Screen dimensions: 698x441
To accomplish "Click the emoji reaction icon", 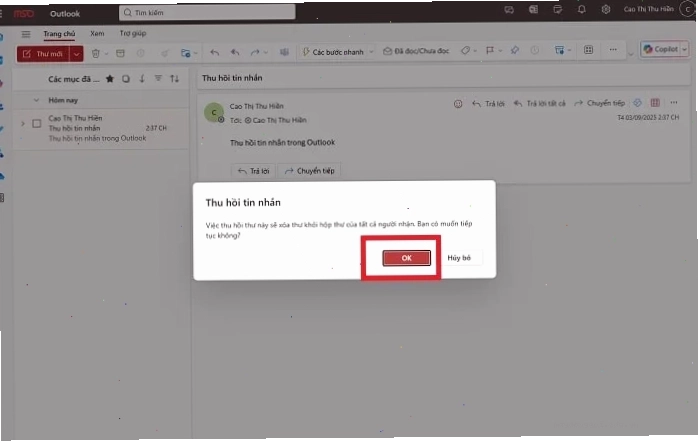I will 458,104.
